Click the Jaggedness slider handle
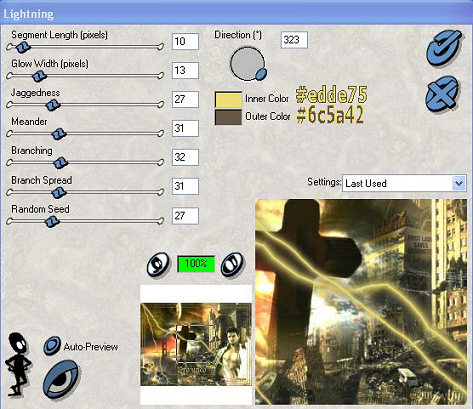This screenshot has height=409, width=473. (53, 105)
